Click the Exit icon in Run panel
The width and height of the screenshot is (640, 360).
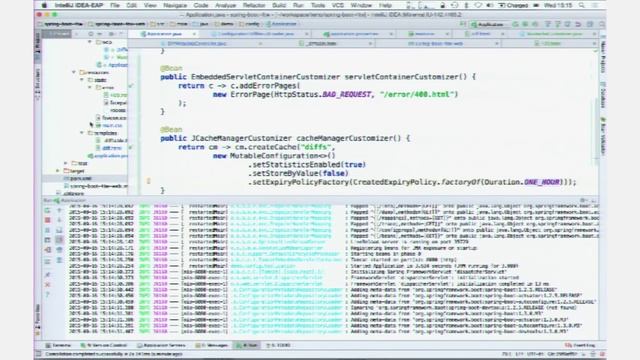tap(47, 250)
